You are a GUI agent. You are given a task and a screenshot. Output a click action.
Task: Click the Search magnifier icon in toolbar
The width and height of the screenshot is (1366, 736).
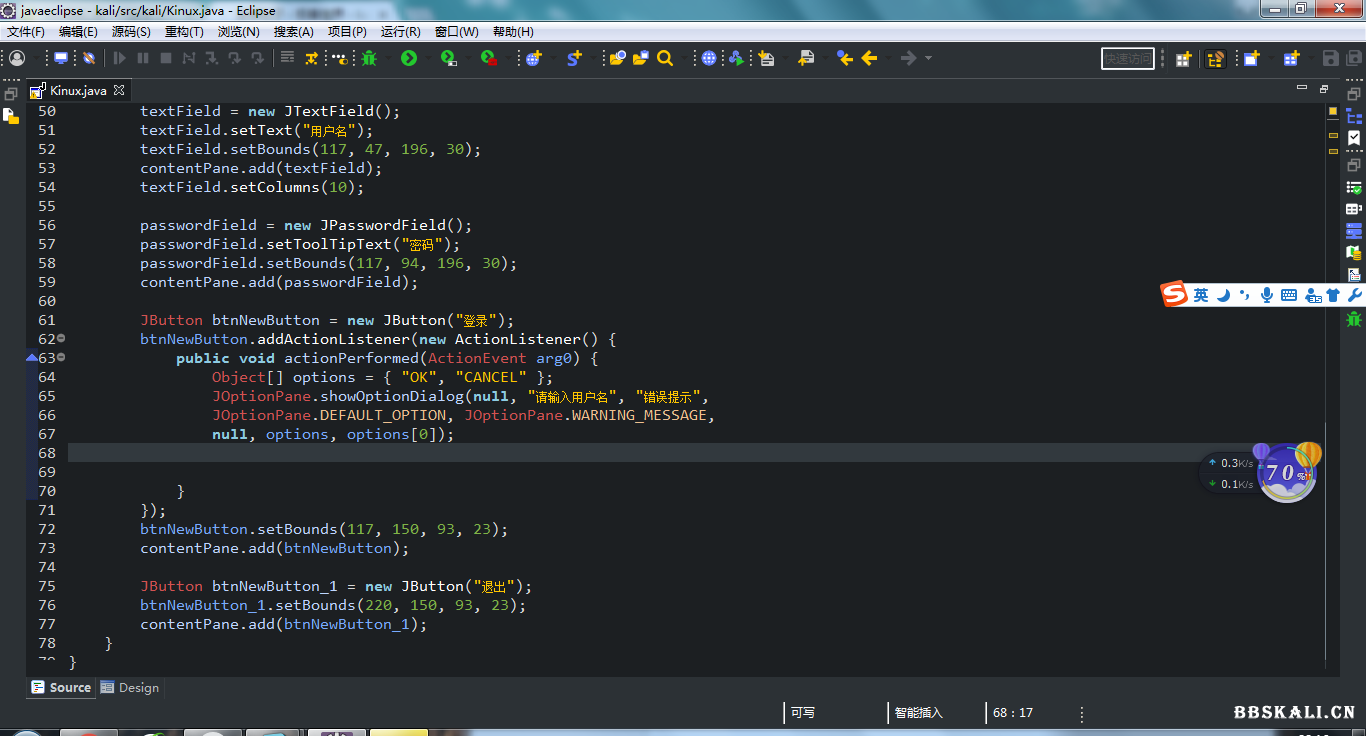point(665,59)
